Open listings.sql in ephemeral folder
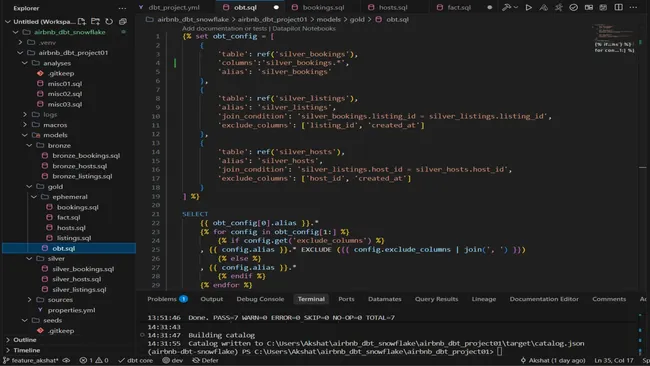 click(74, 238)
